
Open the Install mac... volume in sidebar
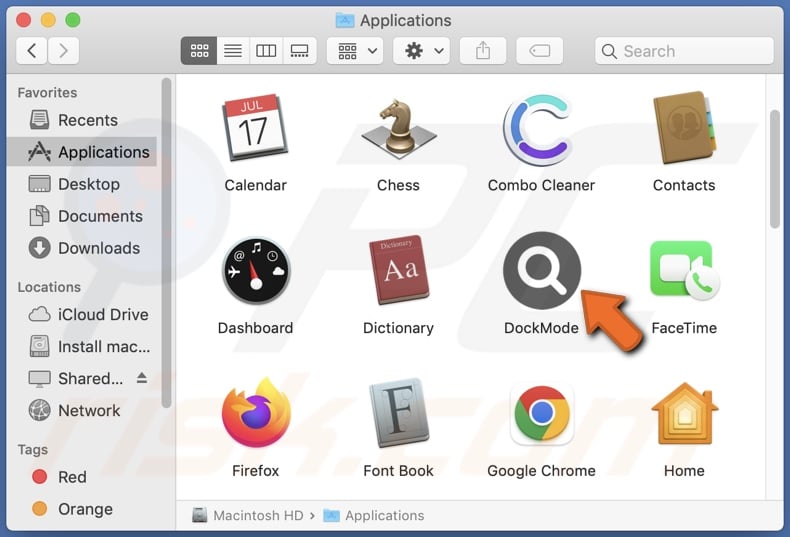click(x=83, y=347)
